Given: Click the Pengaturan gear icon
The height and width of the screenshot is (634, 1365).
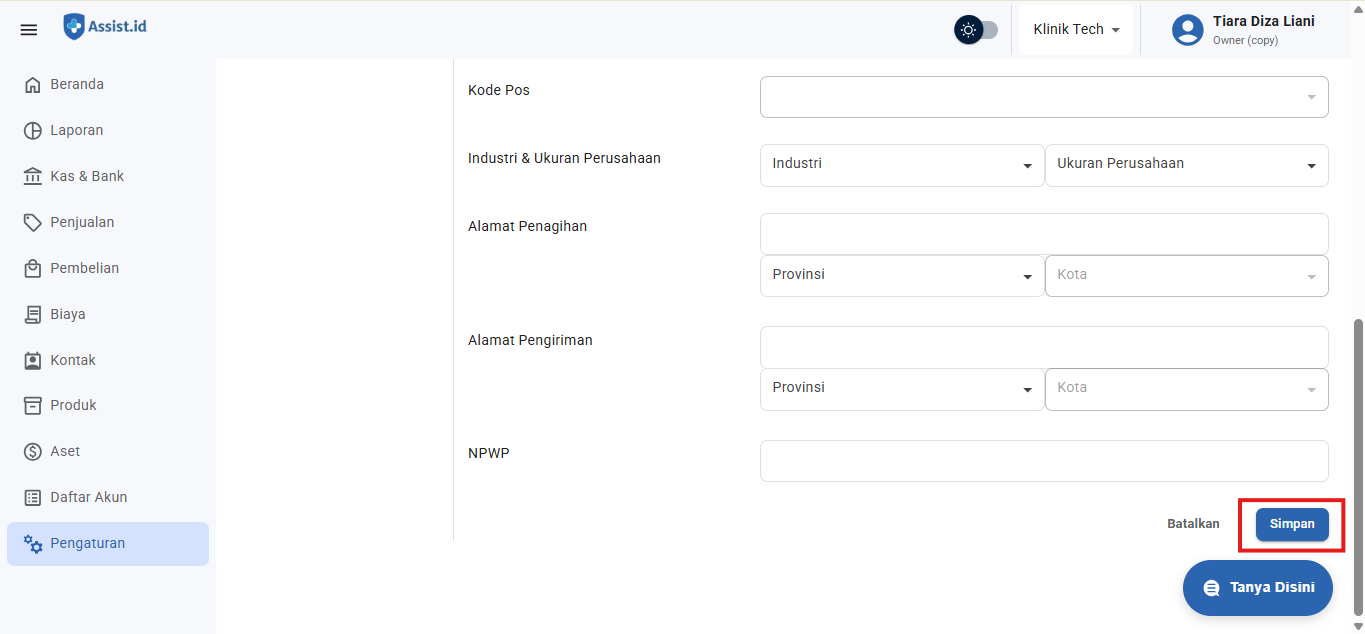Looking at the screenshot, I should tap(33, 544).
